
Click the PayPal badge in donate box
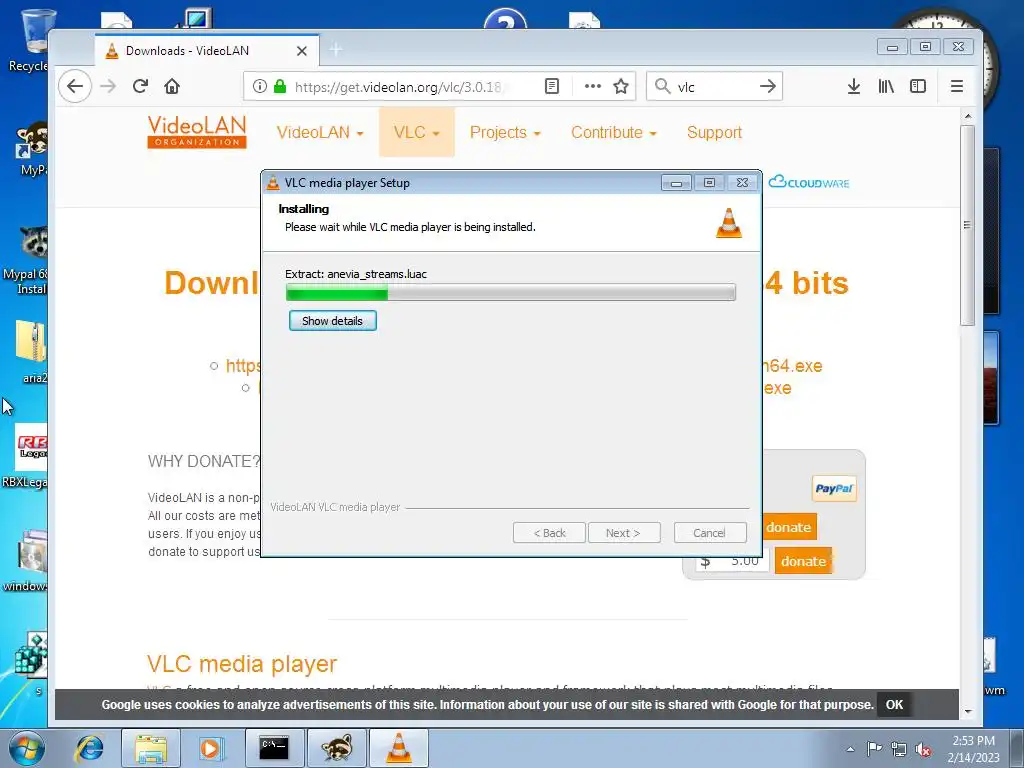click(834, 488)
